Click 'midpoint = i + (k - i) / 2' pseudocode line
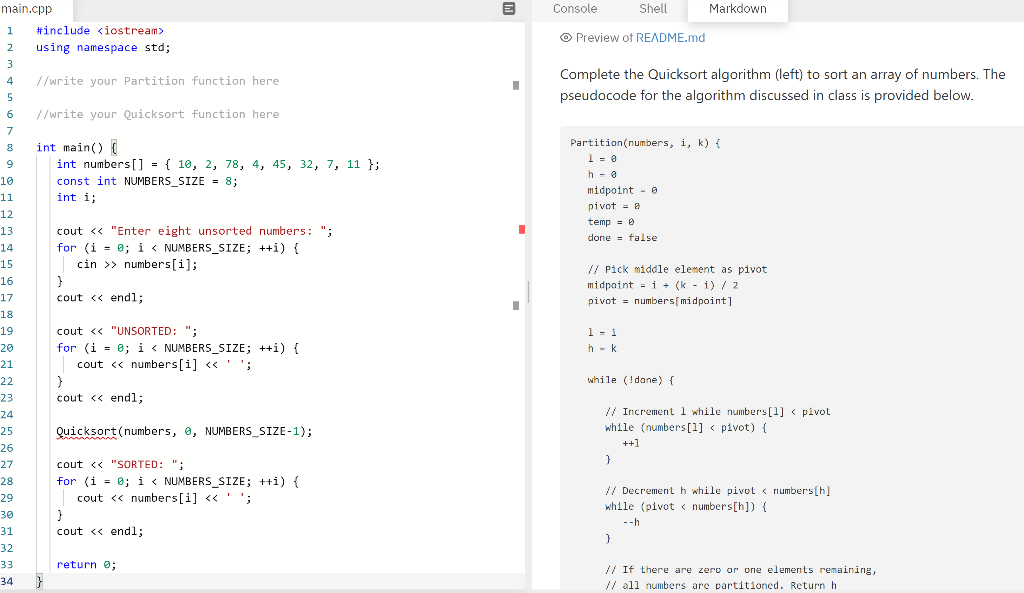 click(662, 285)
